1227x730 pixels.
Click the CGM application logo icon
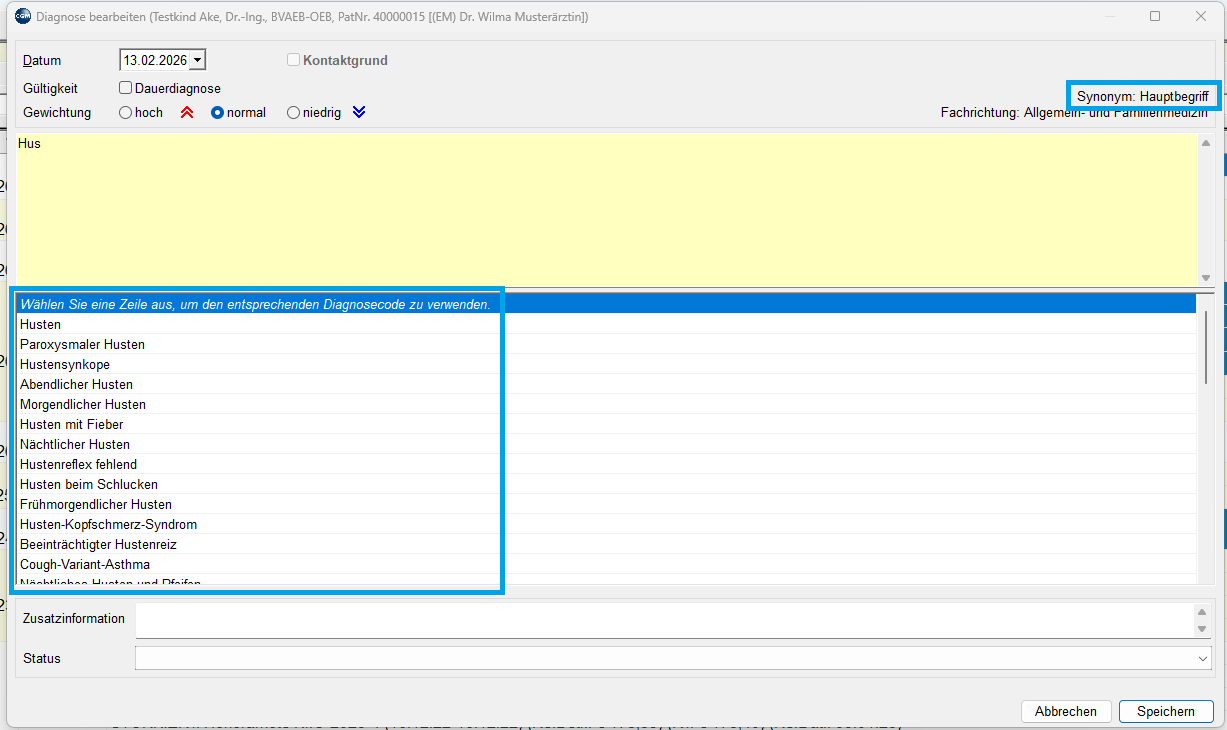[22, 16]
